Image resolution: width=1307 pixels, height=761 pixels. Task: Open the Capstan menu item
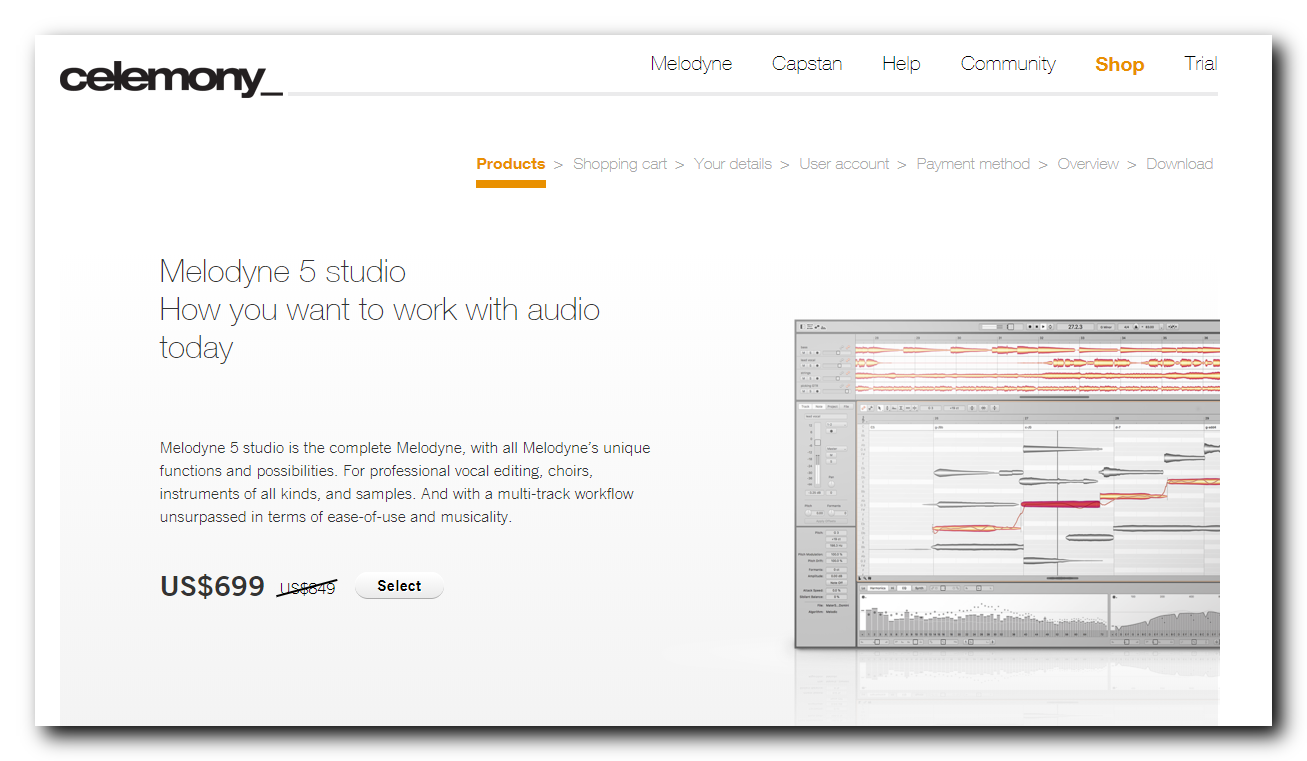point(807,64)
